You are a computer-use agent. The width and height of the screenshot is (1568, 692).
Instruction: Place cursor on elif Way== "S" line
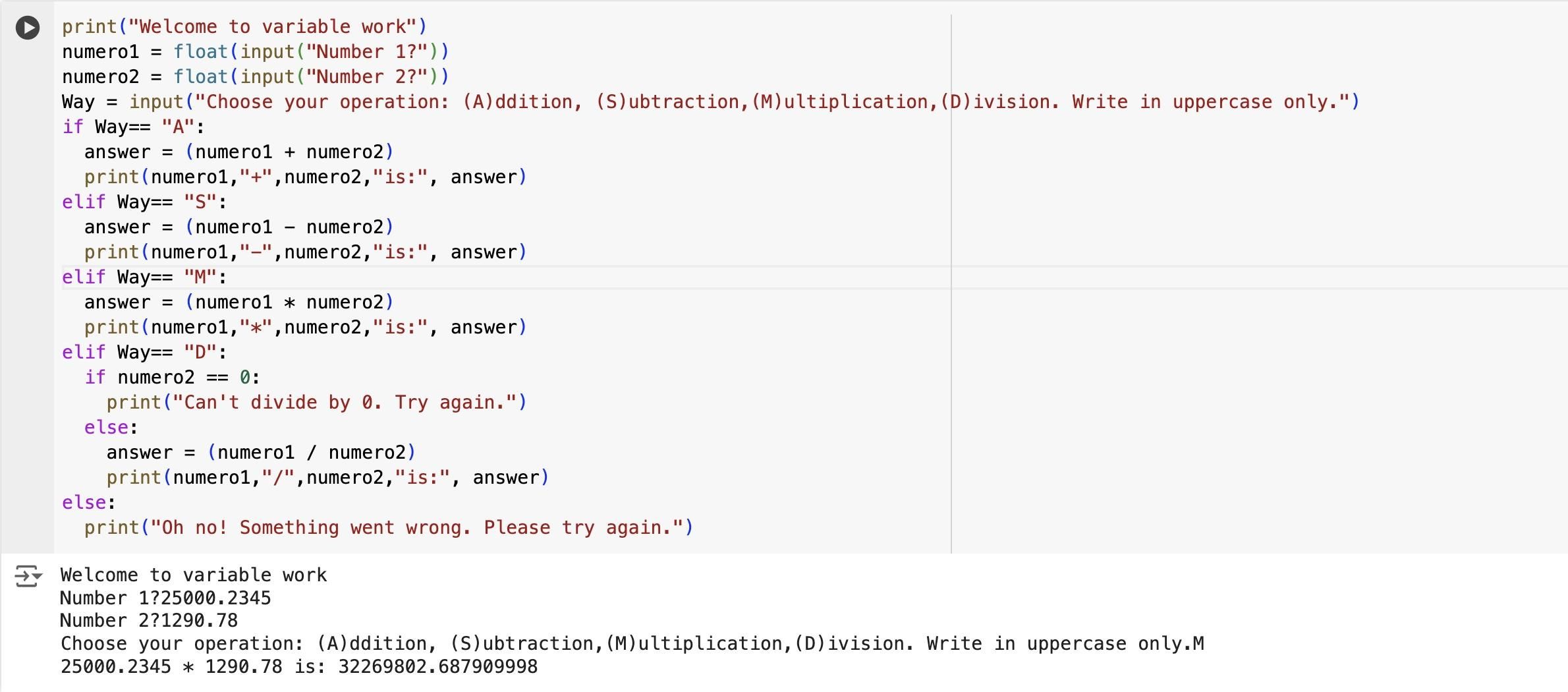[x=144, y=202]
